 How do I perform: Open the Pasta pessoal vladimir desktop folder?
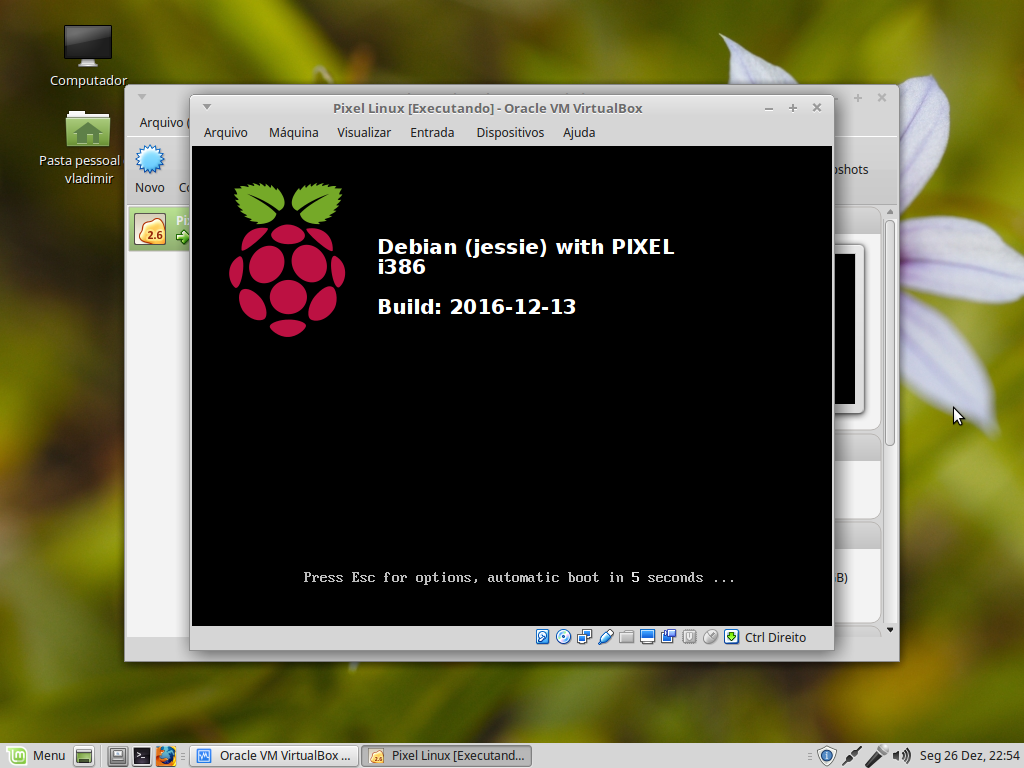coord(88,148)
